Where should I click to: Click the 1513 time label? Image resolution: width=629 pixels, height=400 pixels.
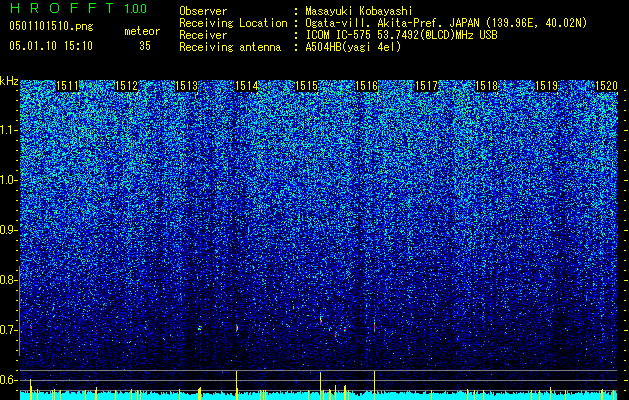(187, 86)
